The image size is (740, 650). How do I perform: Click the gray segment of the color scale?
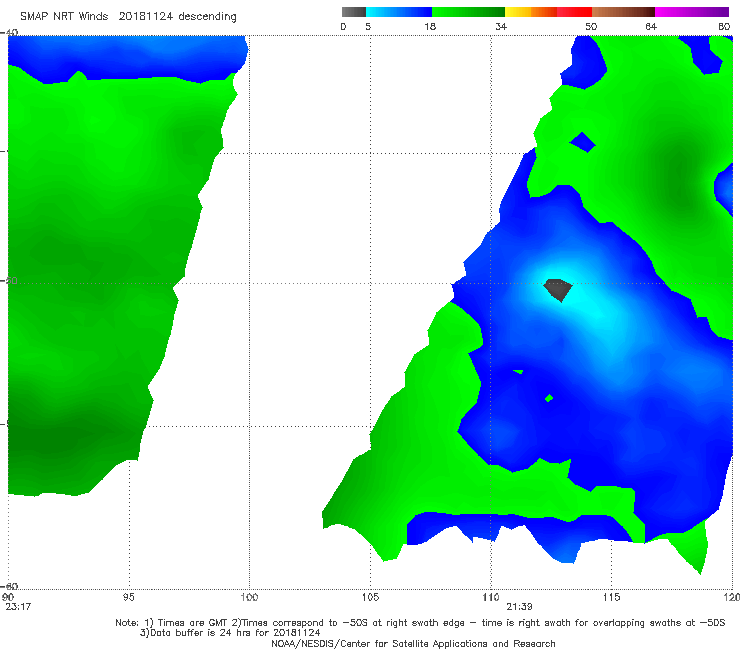pyautogui.click(x=354, y=12)
